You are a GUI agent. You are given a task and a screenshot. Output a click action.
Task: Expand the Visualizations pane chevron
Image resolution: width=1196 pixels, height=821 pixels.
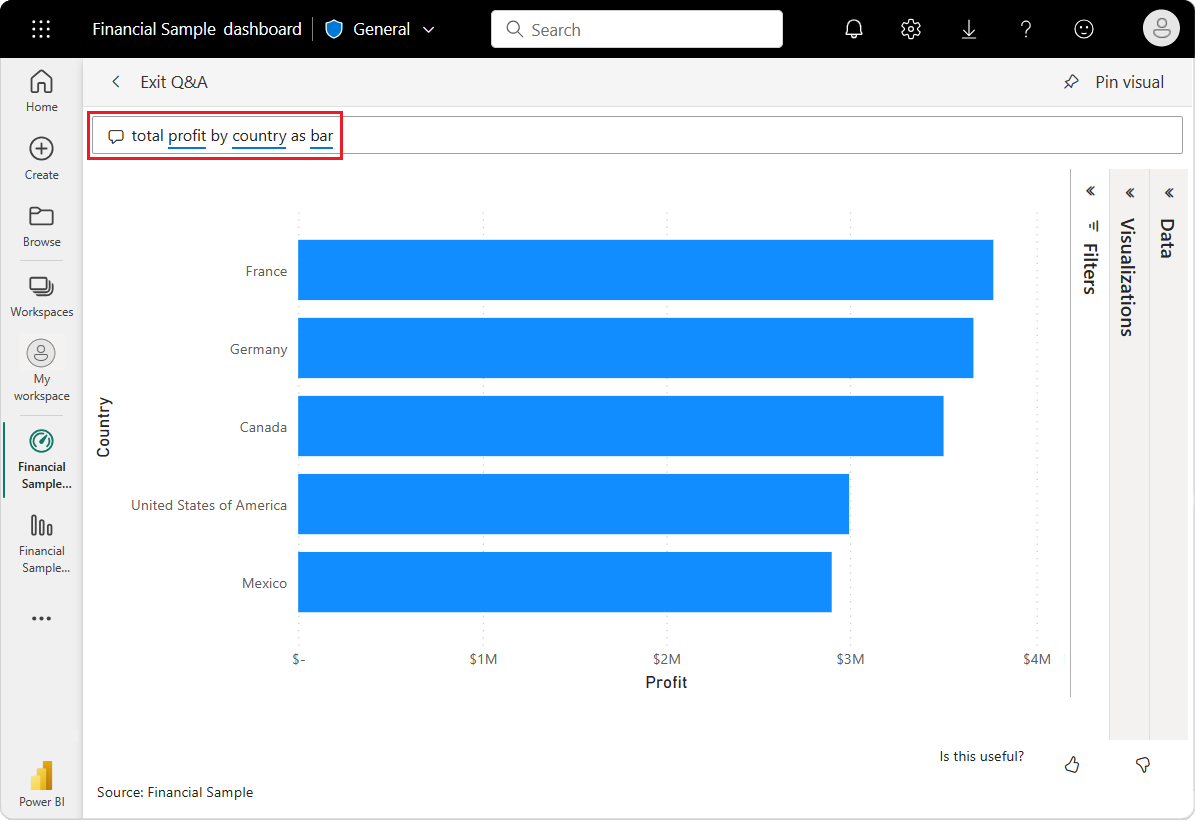coord(1130,193)
